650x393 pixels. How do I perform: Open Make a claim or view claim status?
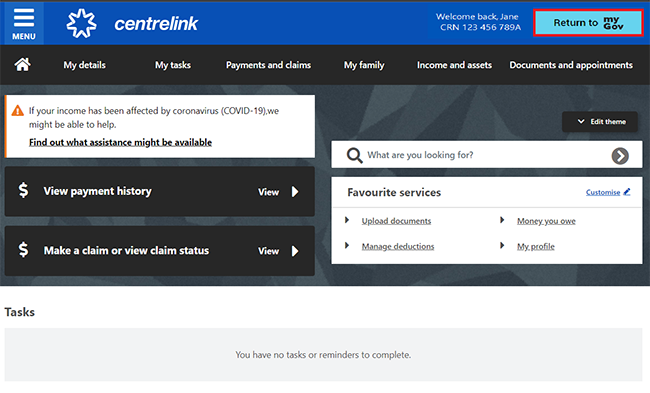click(160, 250)
